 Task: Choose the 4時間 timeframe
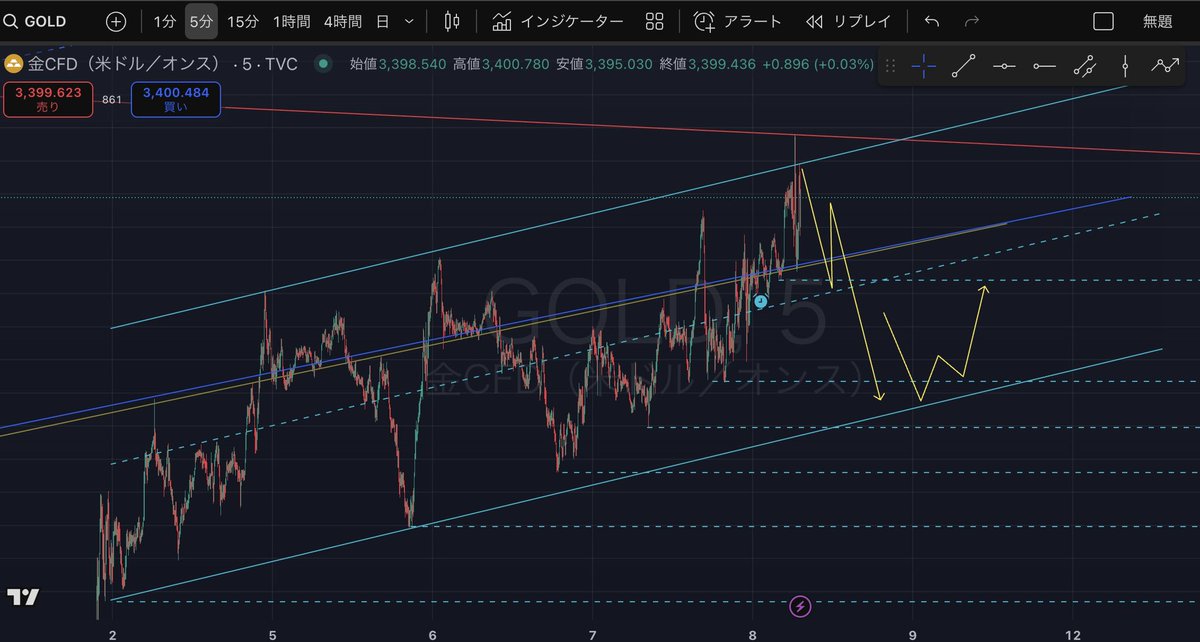click(x=343, y=21)
